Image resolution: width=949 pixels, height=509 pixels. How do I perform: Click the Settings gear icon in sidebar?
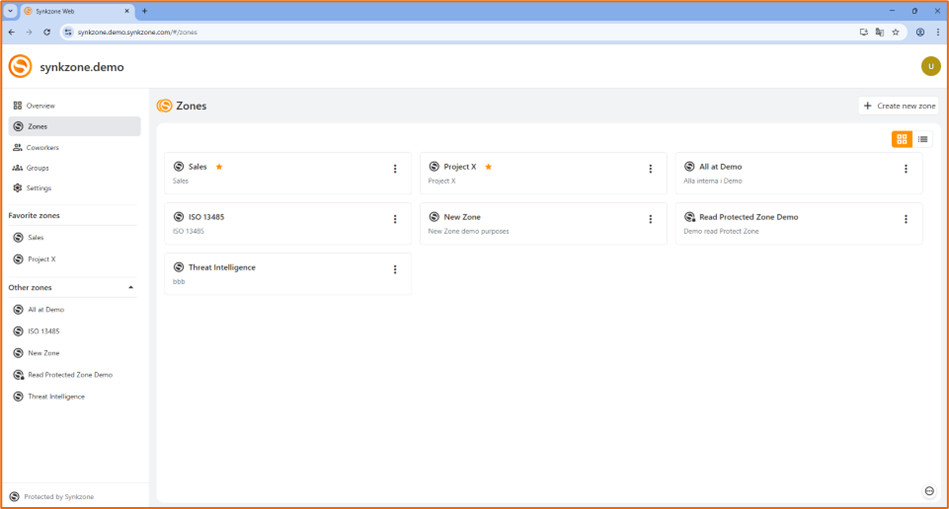coord(18,188)
